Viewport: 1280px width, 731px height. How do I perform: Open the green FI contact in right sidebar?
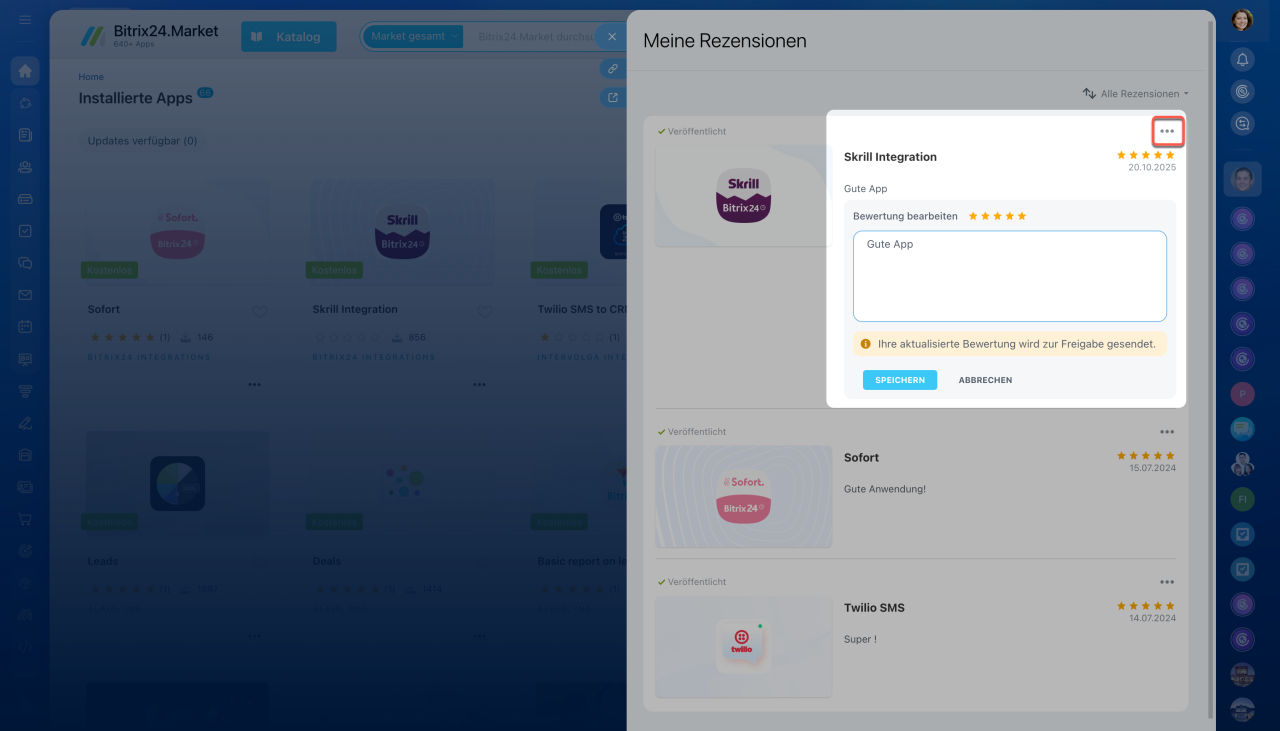pos(1242,498)
